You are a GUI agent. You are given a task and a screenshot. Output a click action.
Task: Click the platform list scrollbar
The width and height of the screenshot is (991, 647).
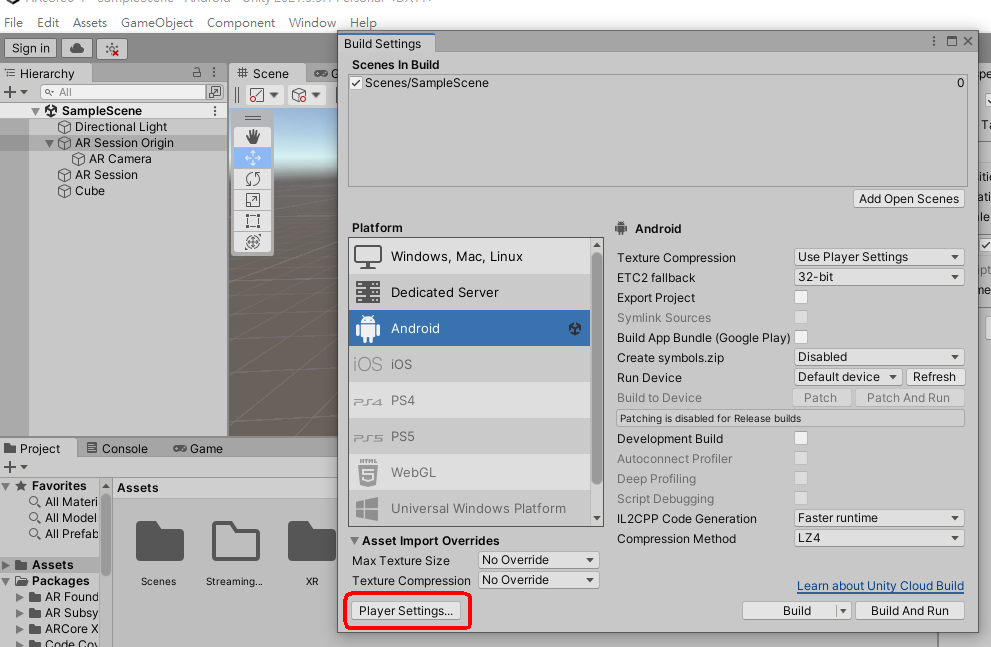[597, 369]
